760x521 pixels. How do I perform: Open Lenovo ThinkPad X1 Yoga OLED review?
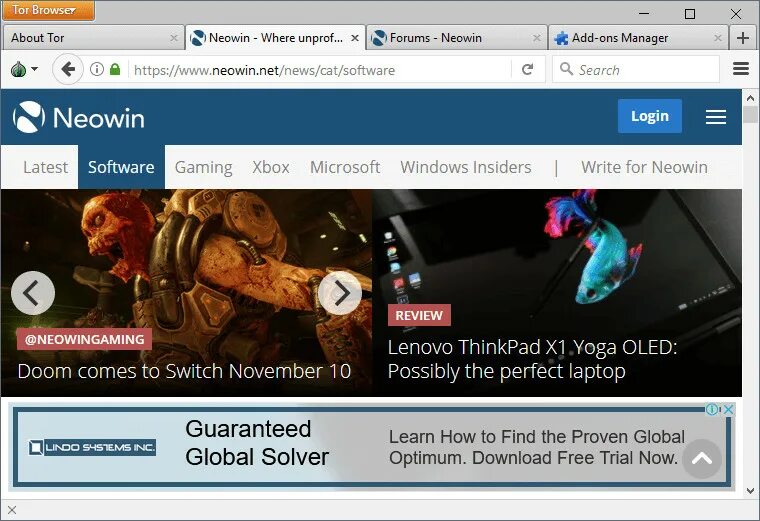click(532, 359)
